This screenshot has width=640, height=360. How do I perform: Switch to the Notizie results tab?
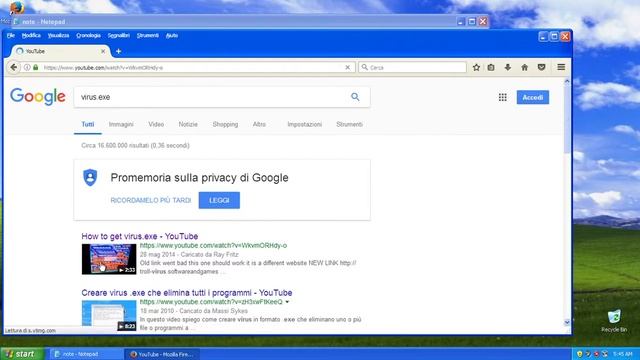pos(188,124)
